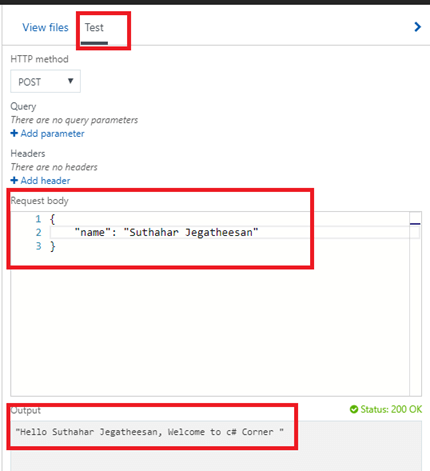
Task: Click 'There are no query parameters' text
Action: pos(74,120)
